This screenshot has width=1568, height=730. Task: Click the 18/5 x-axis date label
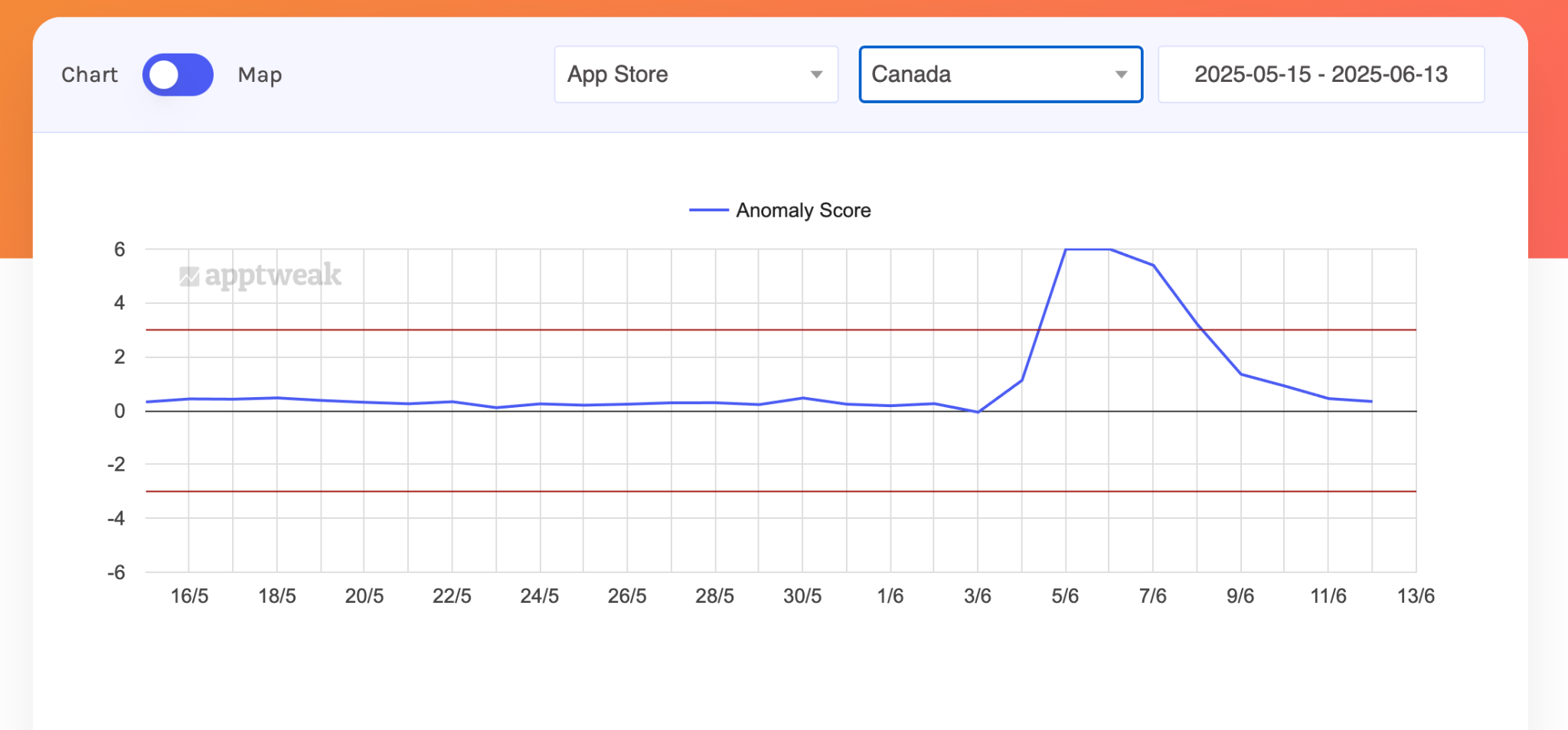tap(277, 596)
